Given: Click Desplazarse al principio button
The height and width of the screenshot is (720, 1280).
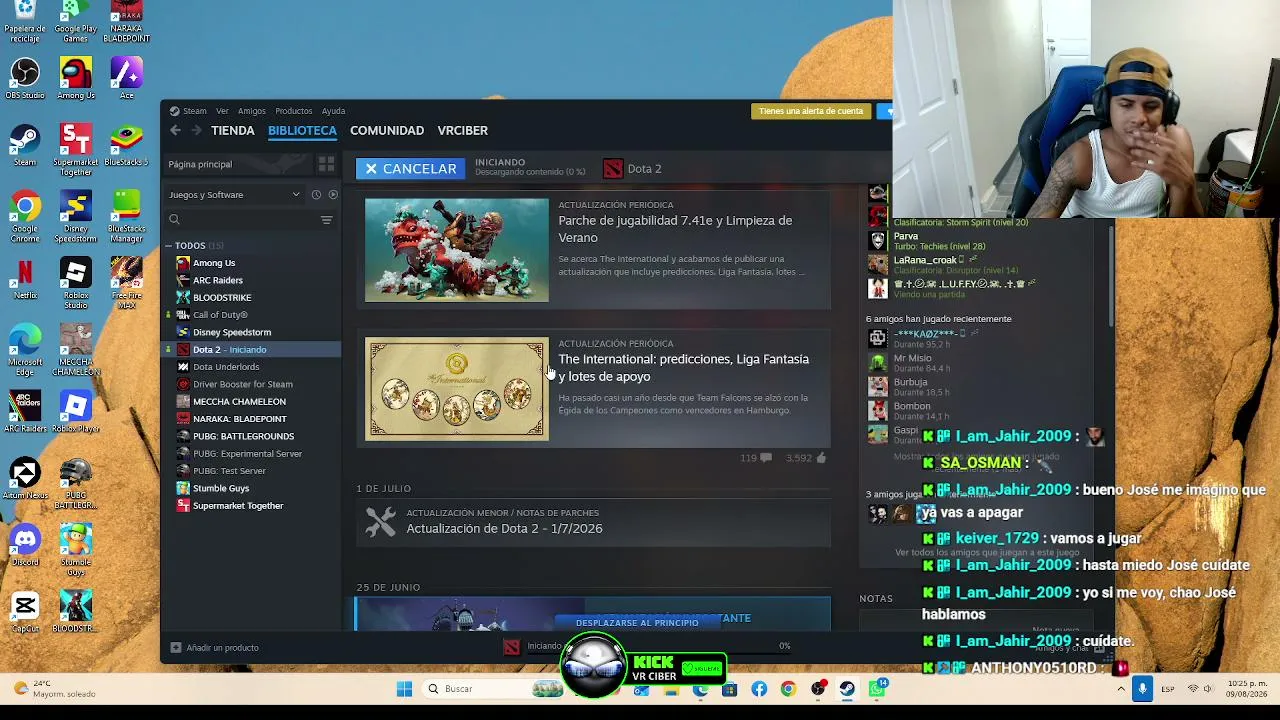Looking at the screenshot, I should click(x=637, y=623).
